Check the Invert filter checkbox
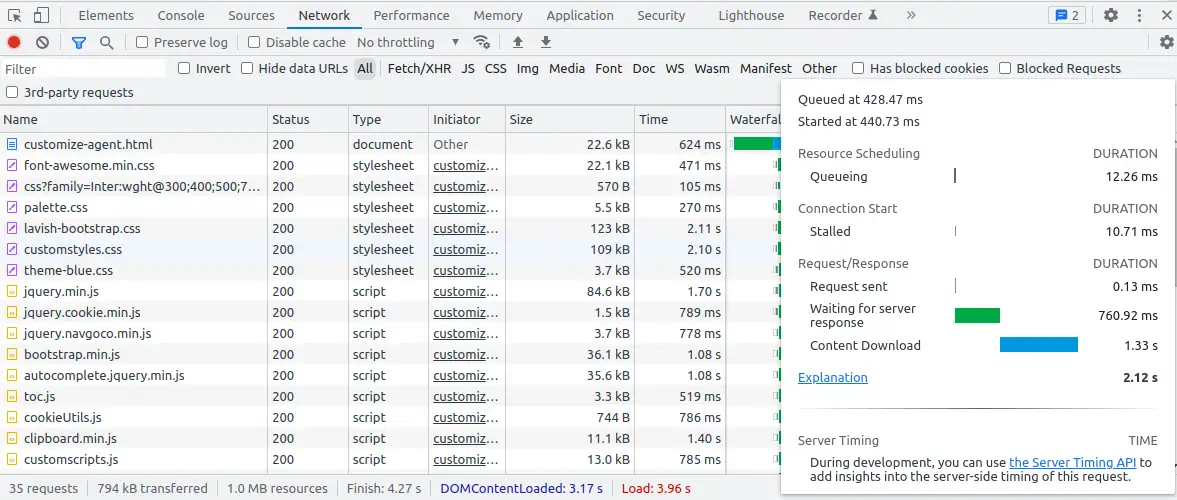This screenshot has height=500, width=1177. pyautogui.click(x=184, y=68)
